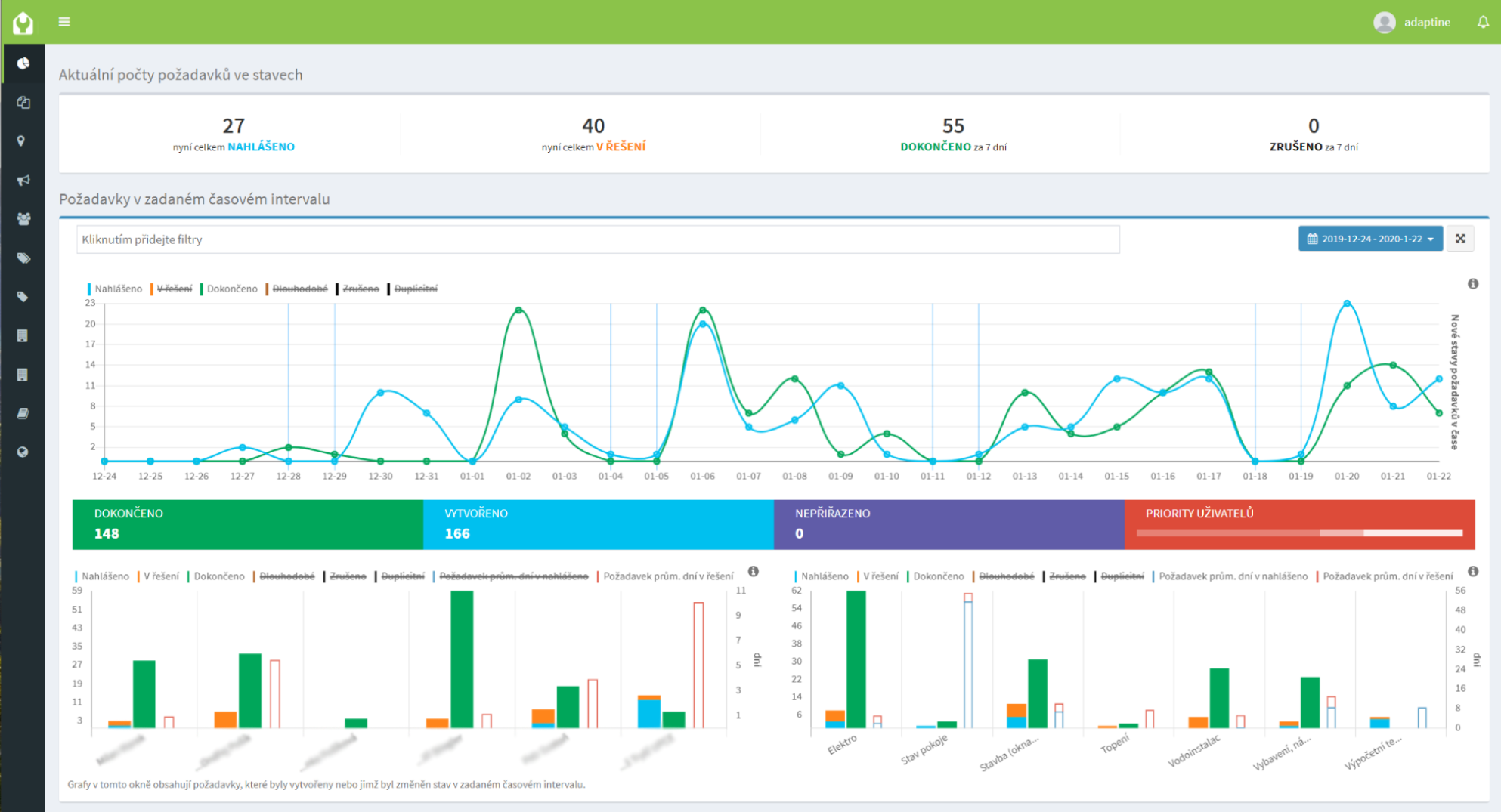Open the location pin section
Viewport: 1501px width, 812px height.
(x=23, y=141)
